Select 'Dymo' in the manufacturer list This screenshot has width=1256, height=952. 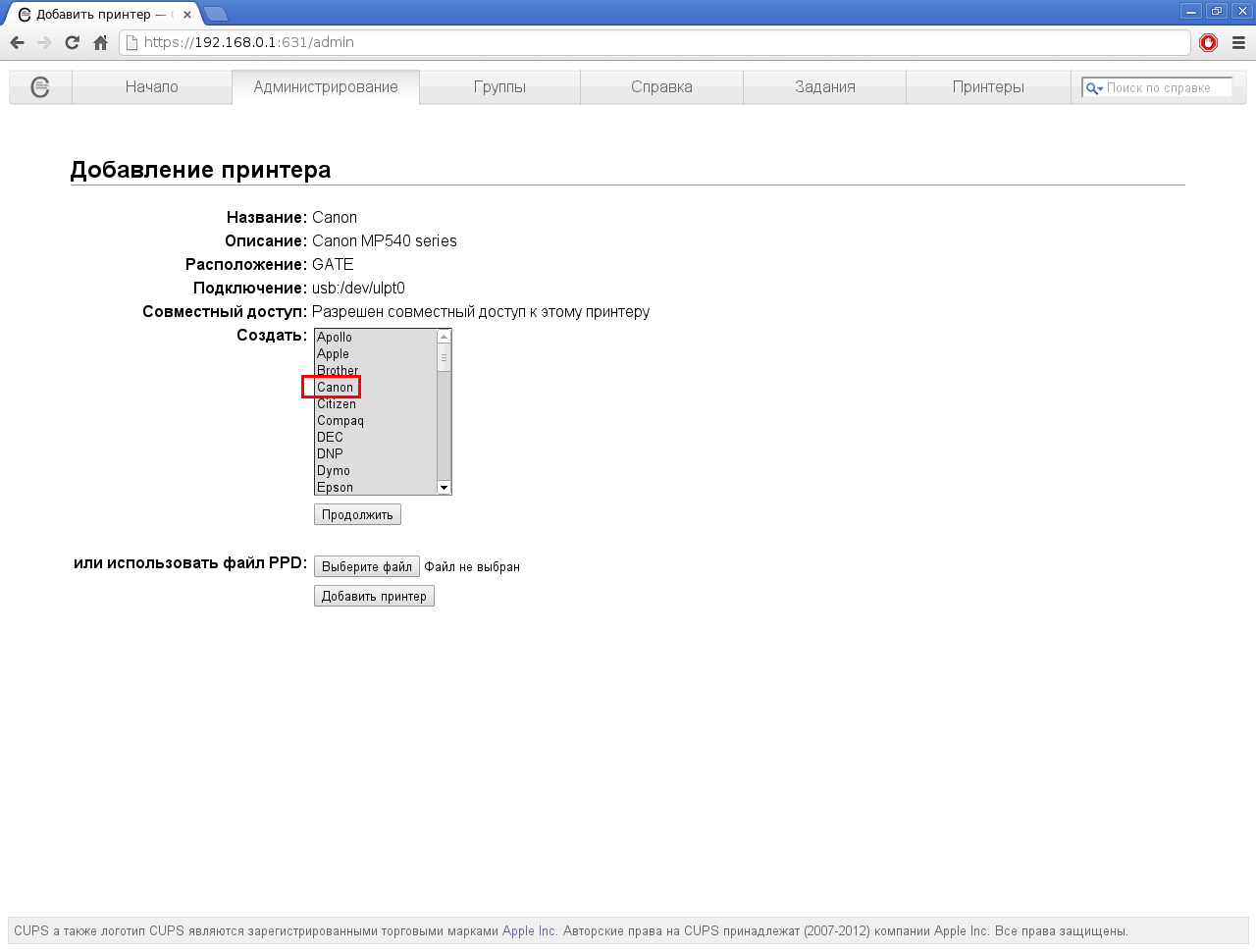(376, 470)
